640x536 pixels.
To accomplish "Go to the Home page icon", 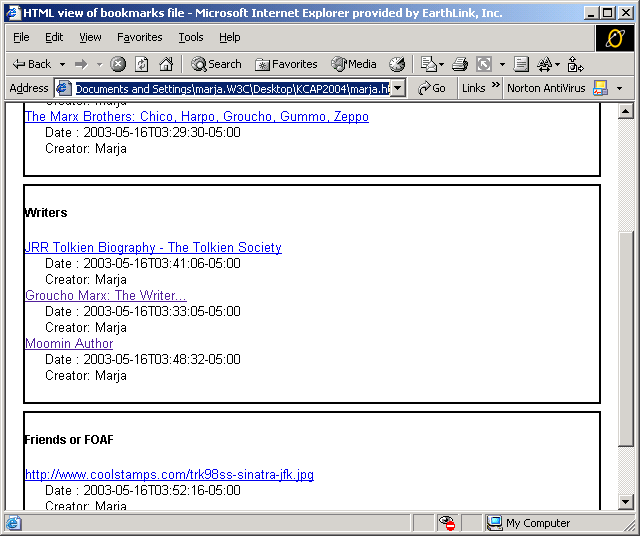I will click(166, 64).
